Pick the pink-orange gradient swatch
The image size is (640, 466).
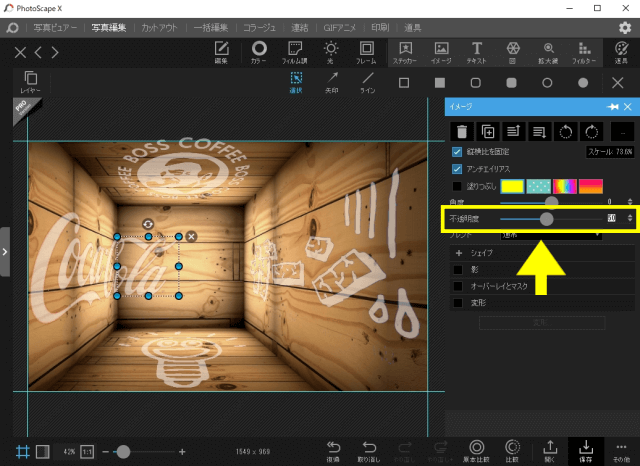click(591, 186)
